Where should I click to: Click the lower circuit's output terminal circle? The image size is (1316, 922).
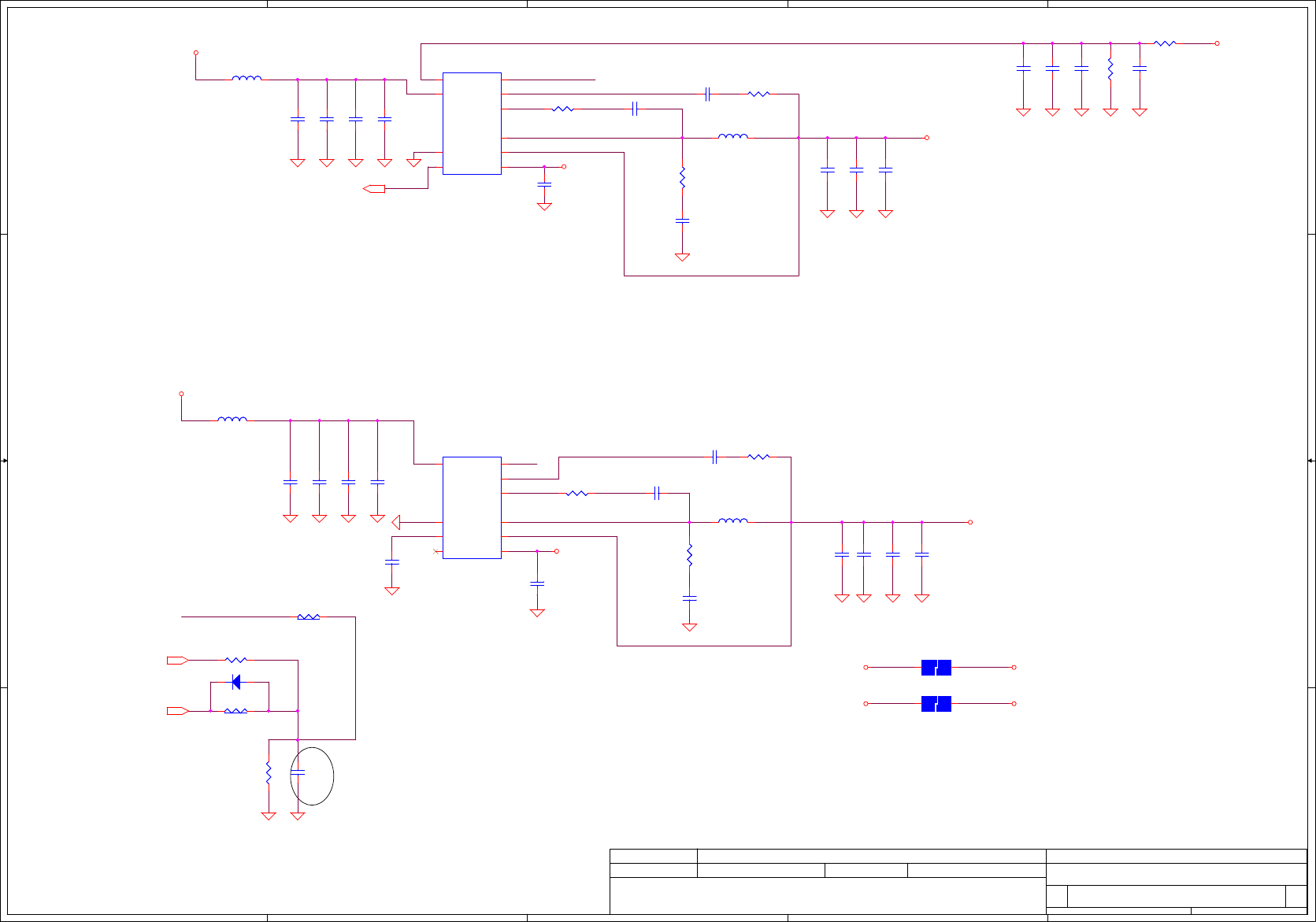click(x=970, y=522)
